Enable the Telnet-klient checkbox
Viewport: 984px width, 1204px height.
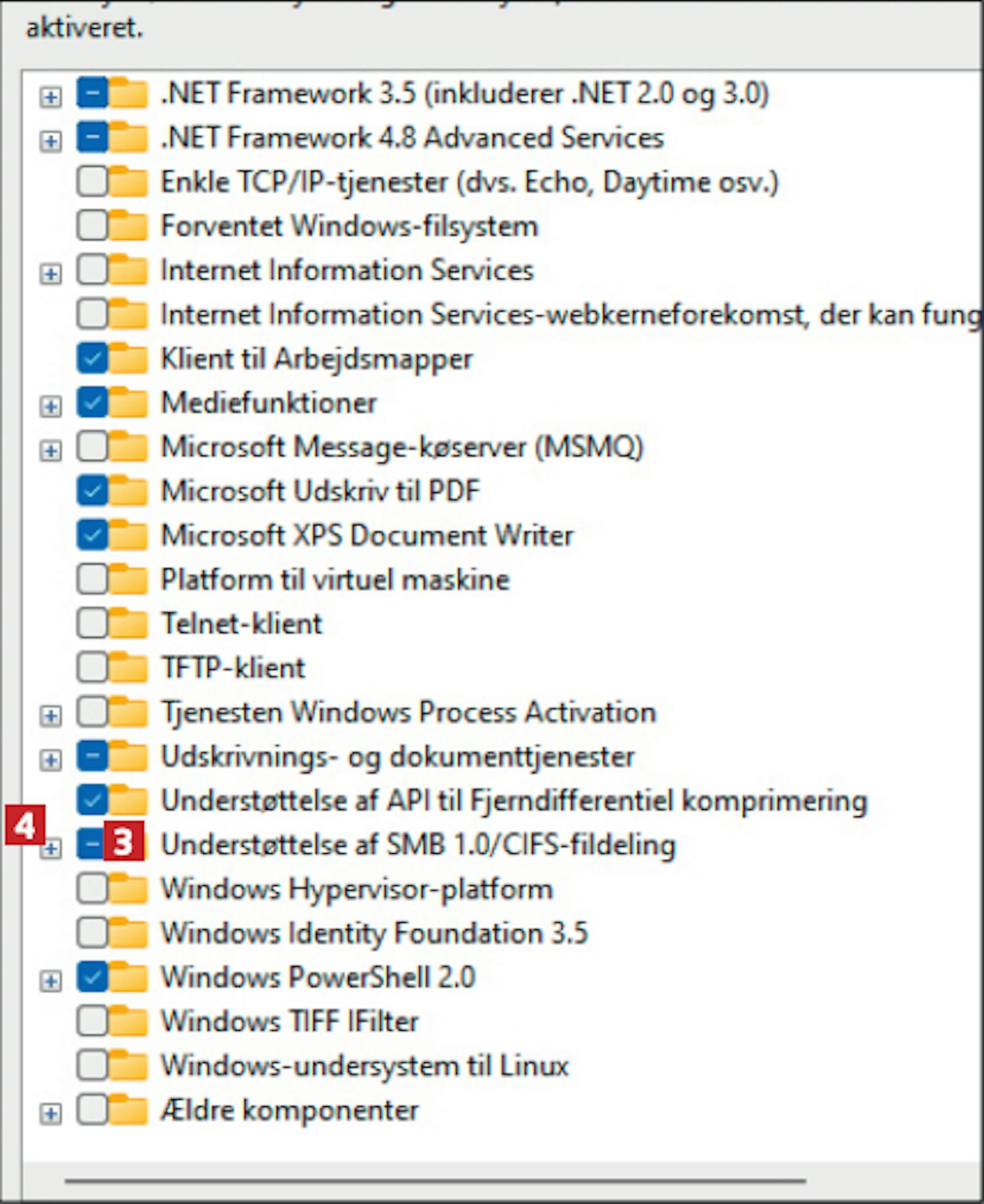92,623
